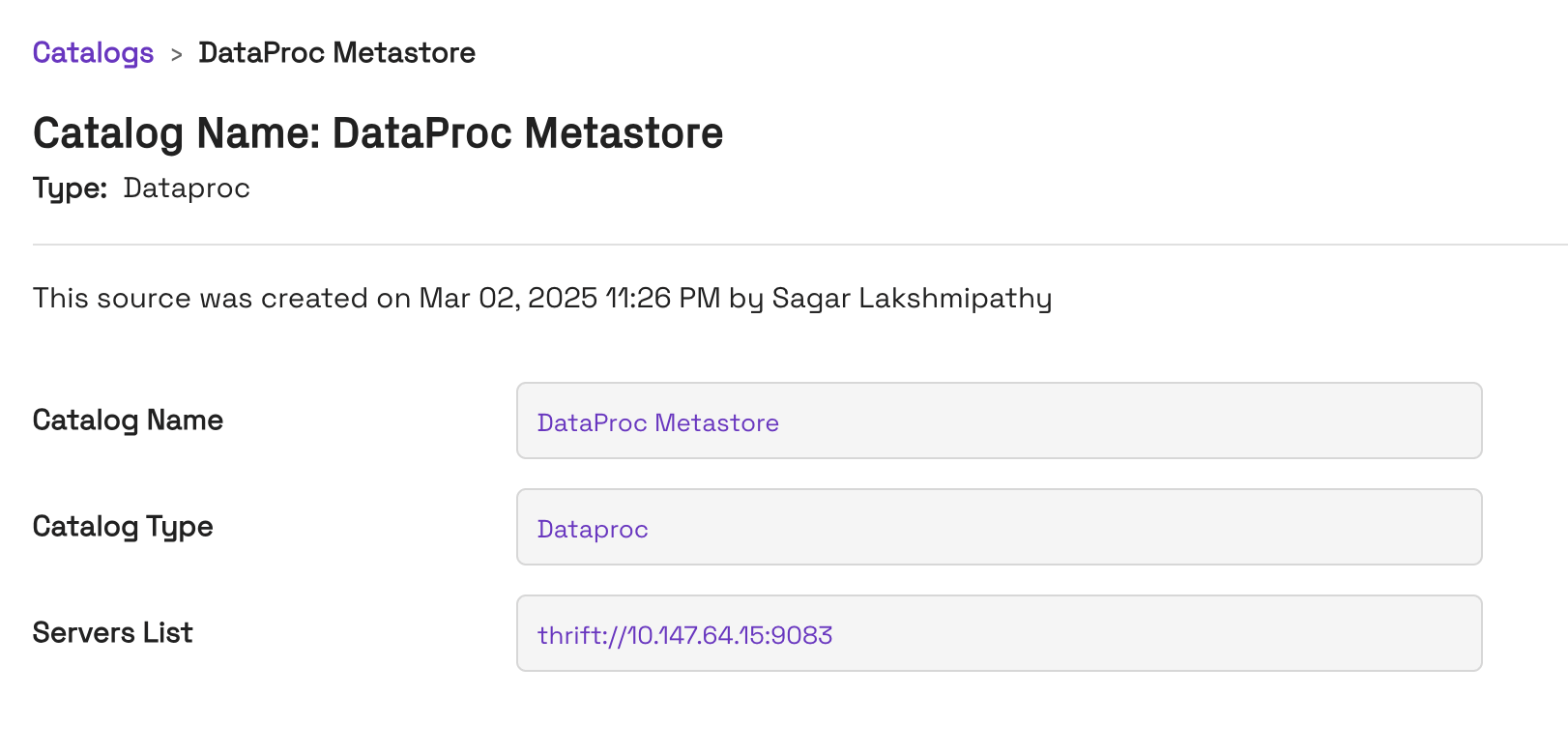Open the Catalog Type field
The image size is (1568, 754).
(x=1063, y=527)
